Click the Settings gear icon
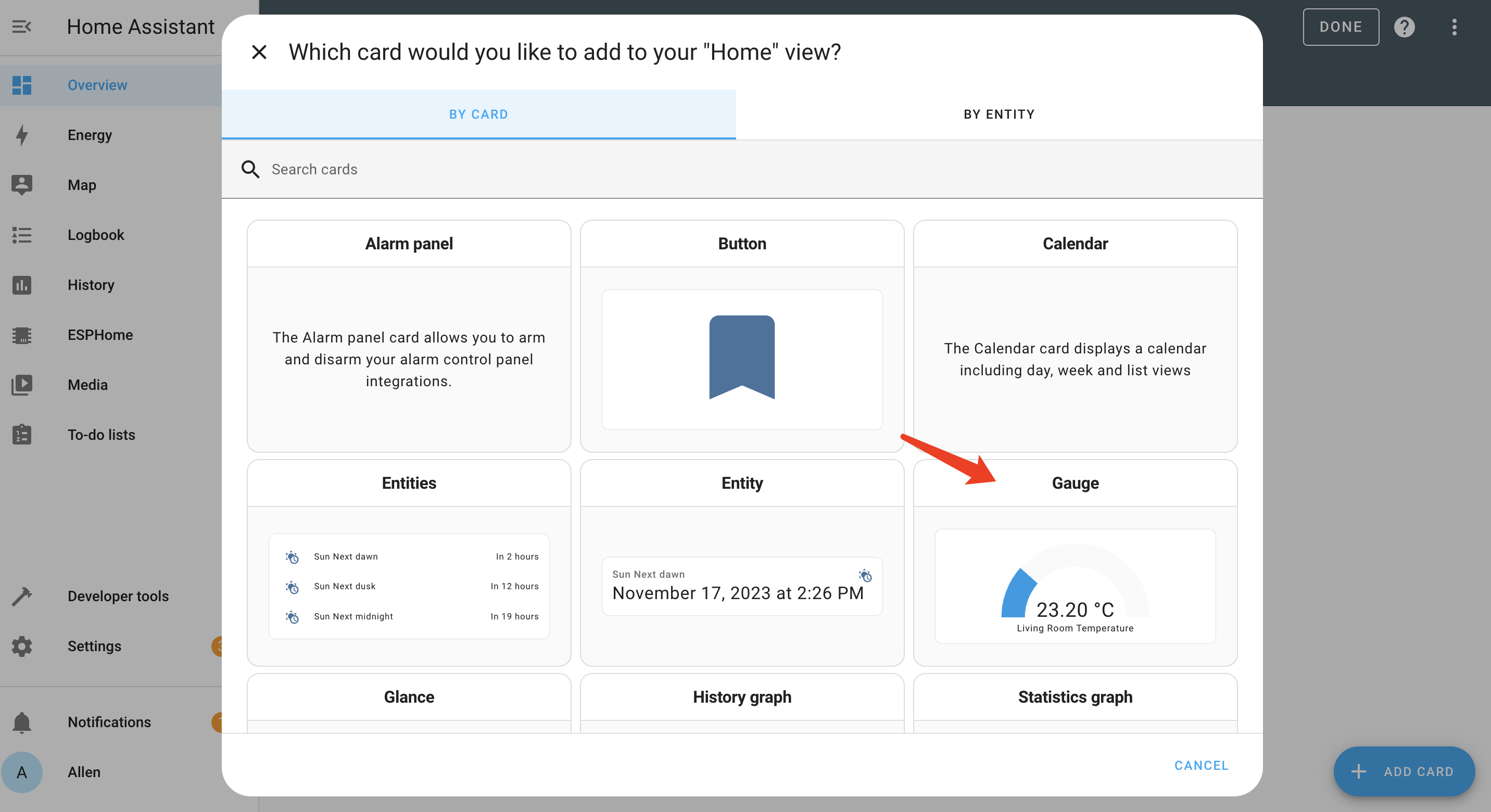Viewport: 1491px width, 812px height. click(x=22, y=646)
